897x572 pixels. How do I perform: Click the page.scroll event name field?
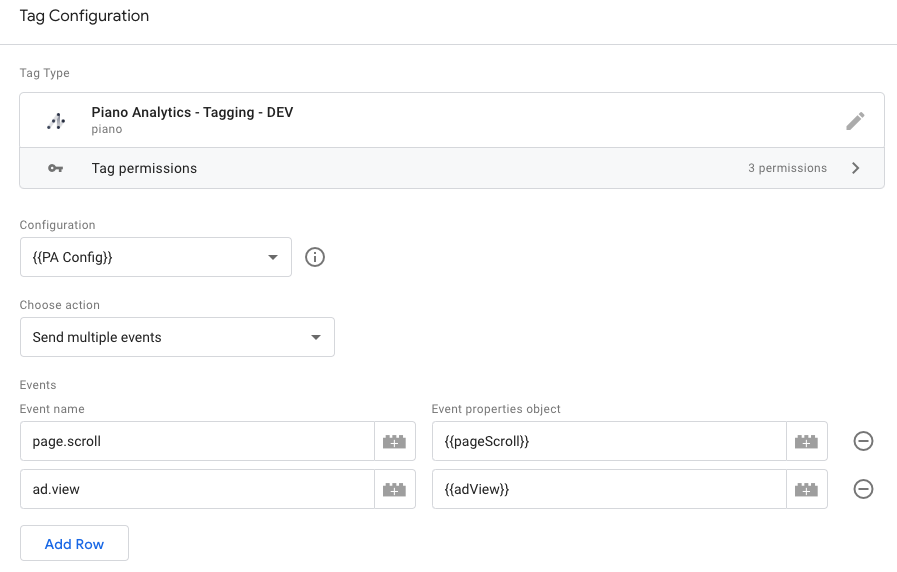point(197,441)
